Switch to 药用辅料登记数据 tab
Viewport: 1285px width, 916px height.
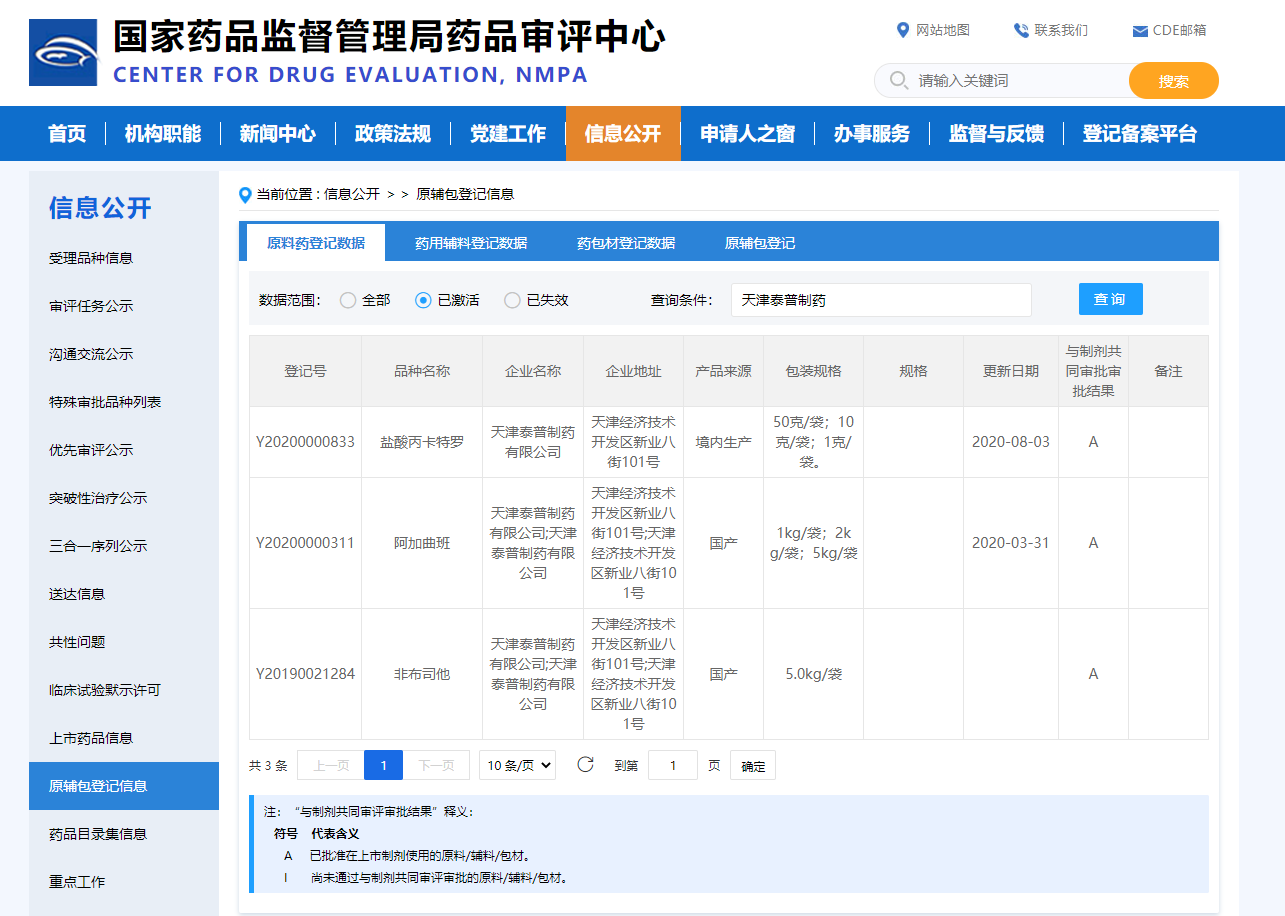(471, 243)
